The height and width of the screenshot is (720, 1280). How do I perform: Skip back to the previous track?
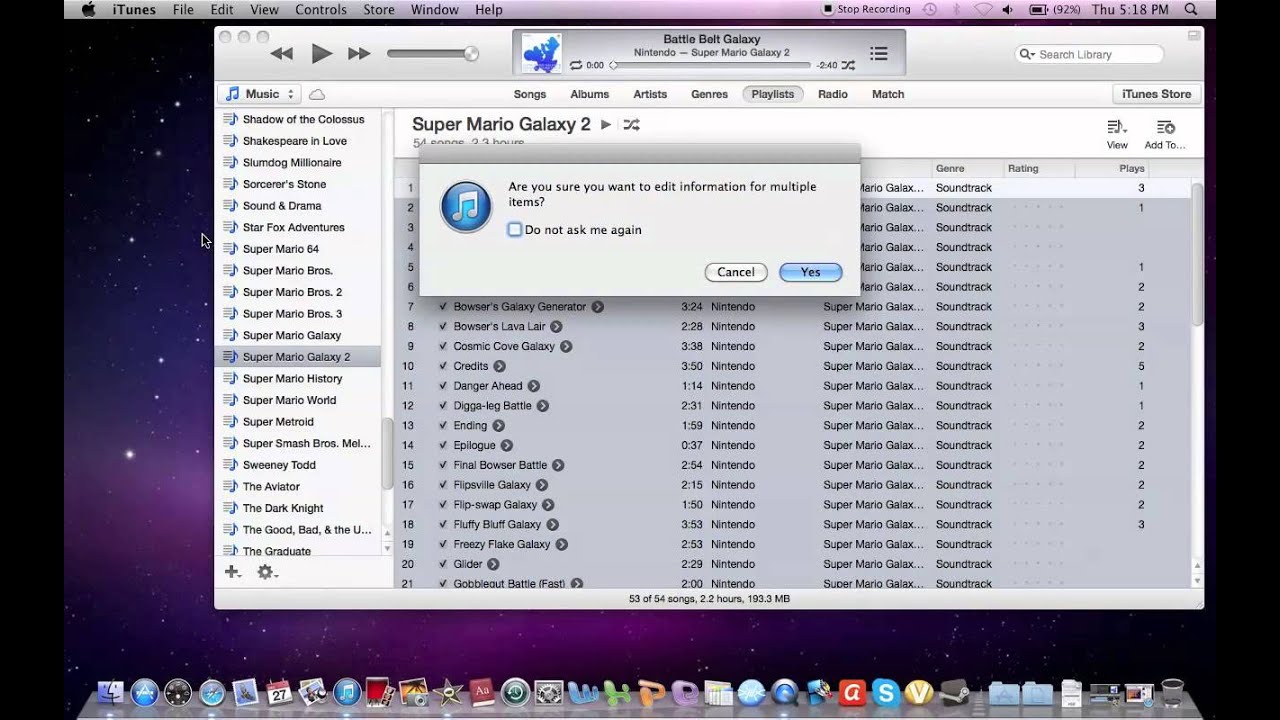[x=282, y=54]
